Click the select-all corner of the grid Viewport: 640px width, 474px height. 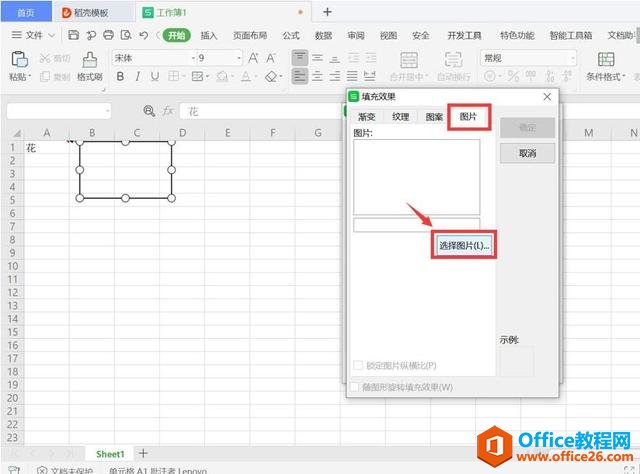click(16, 133)
